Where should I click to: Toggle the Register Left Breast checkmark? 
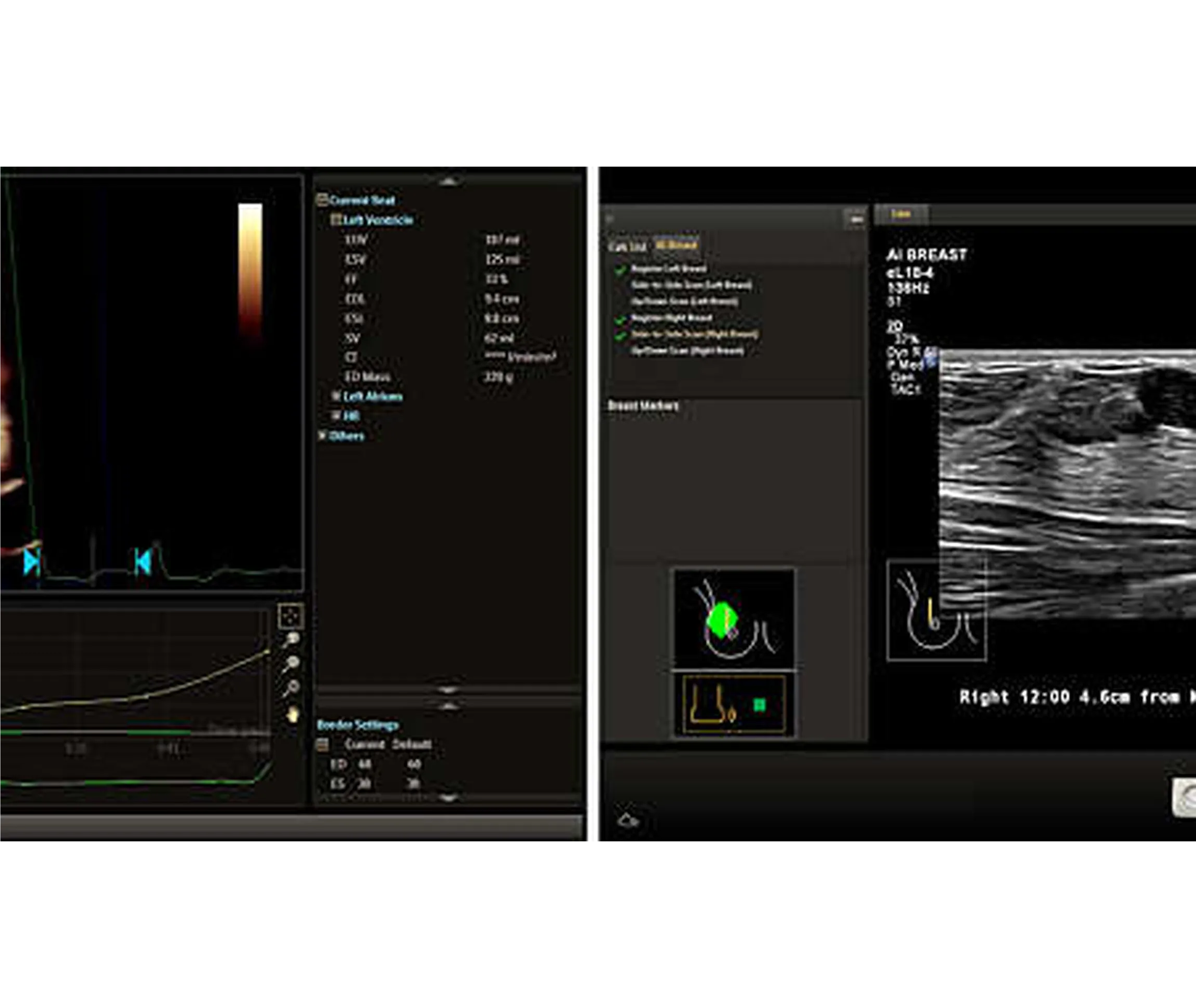620,270
